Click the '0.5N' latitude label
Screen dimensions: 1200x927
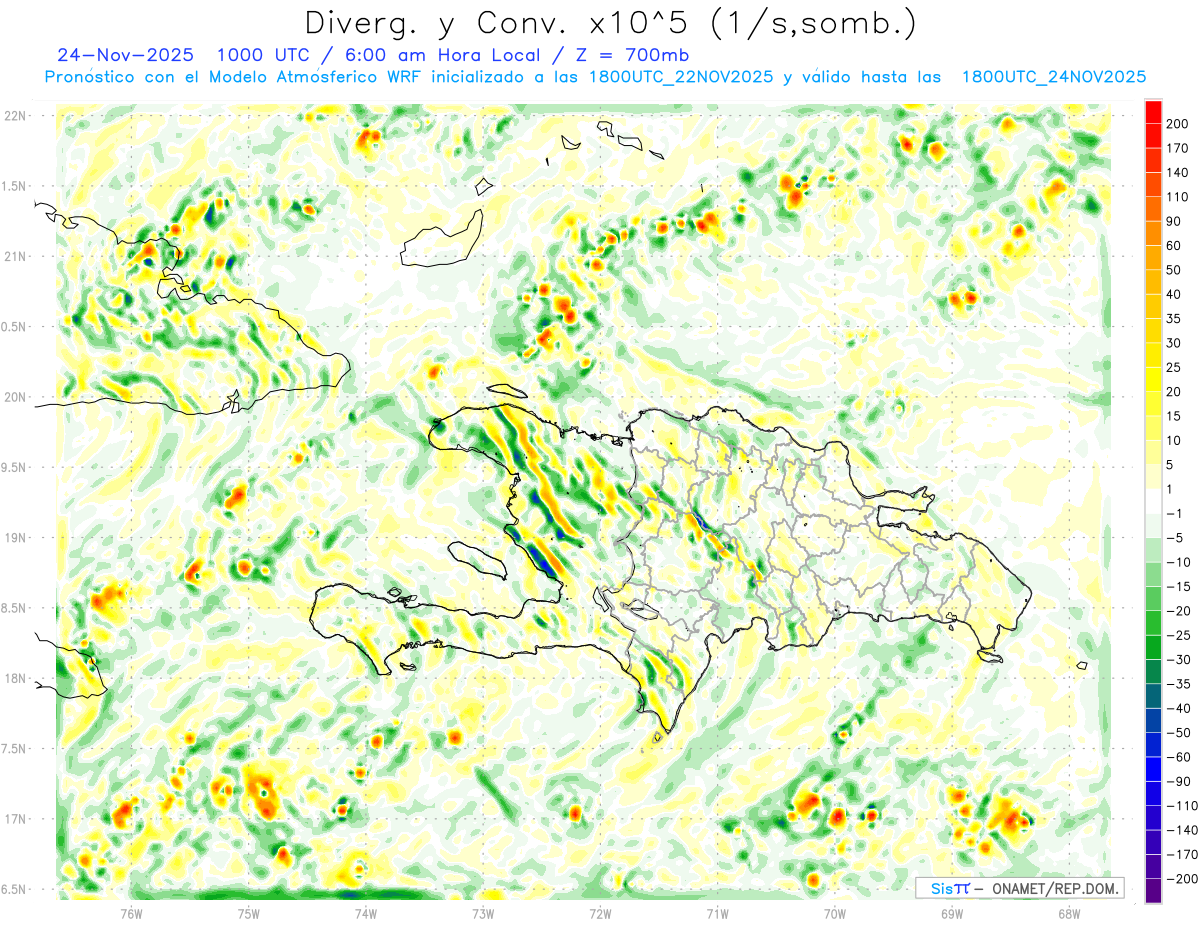pos(15,327)
